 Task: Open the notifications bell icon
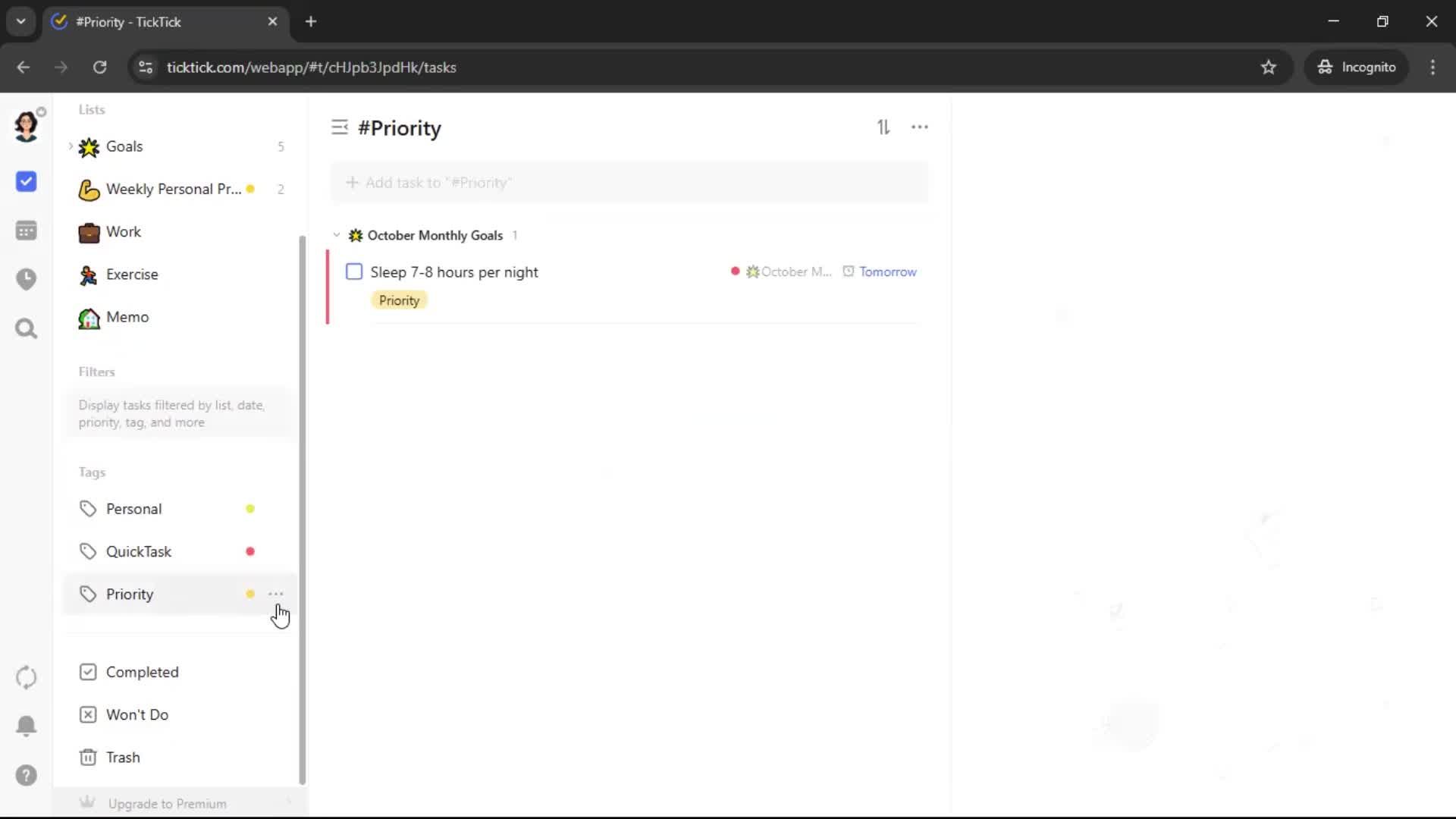(x=26, y=726)
